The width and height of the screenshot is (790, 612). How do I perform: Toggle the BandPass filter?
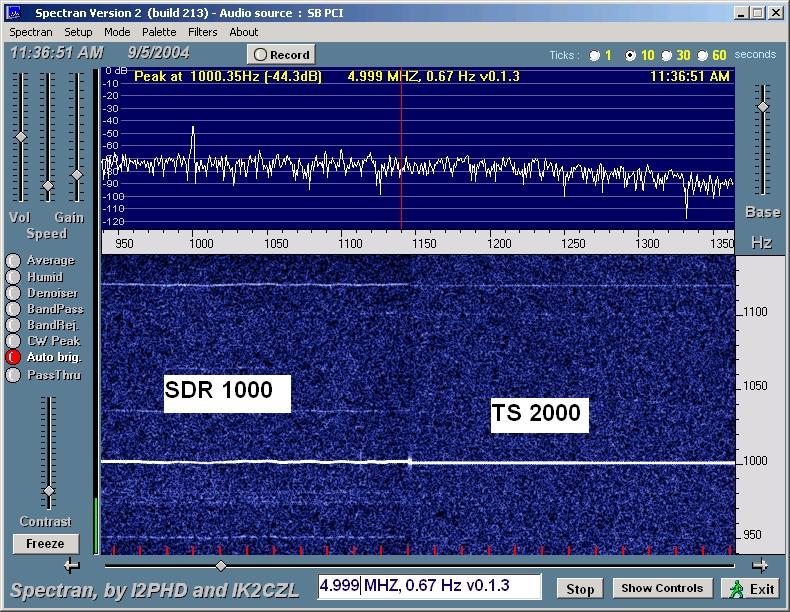tap(13, 309)
